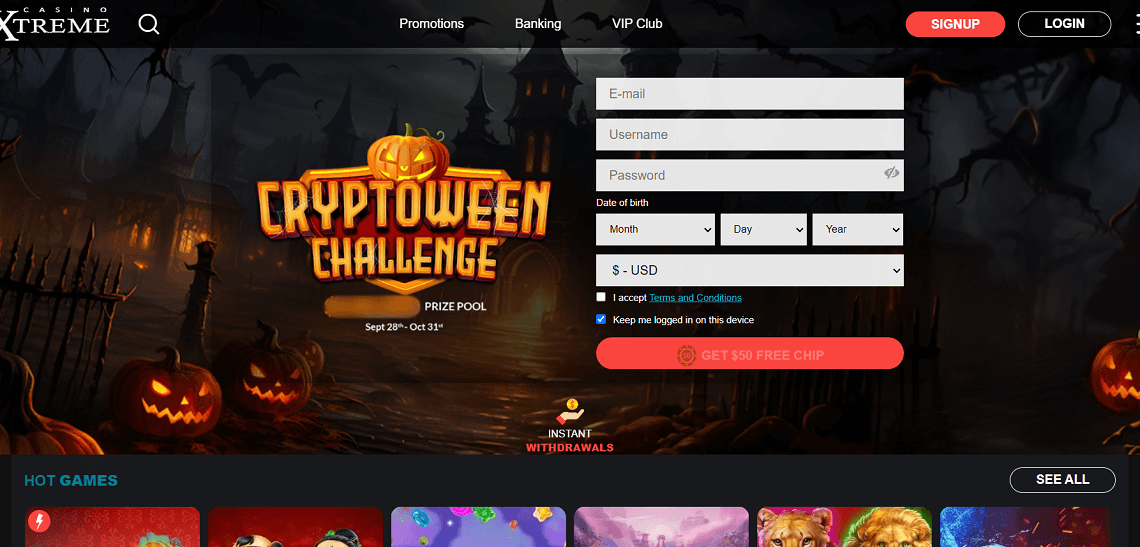Screen dimensions: 1140x547
Task: Open the search magnifier icon
Action: (x=149, y=24)
